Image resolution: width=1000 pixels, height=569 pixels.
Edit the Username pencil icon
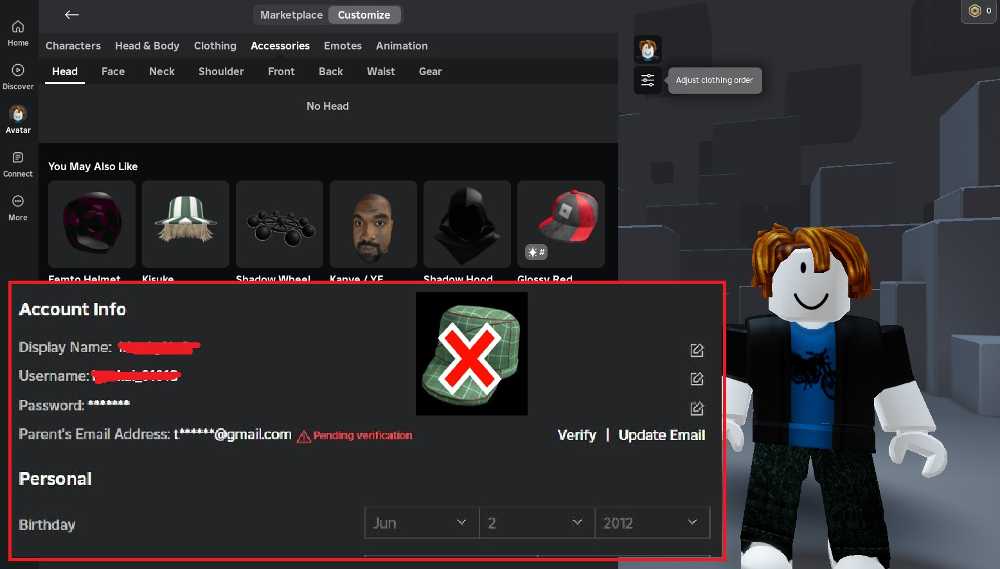[696, 379]
